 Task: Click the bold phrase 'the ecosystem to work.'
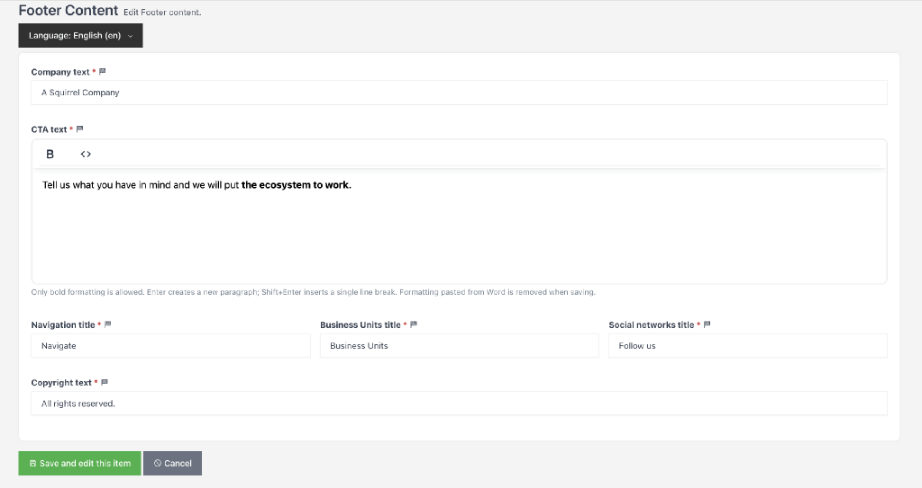[296, 185]
